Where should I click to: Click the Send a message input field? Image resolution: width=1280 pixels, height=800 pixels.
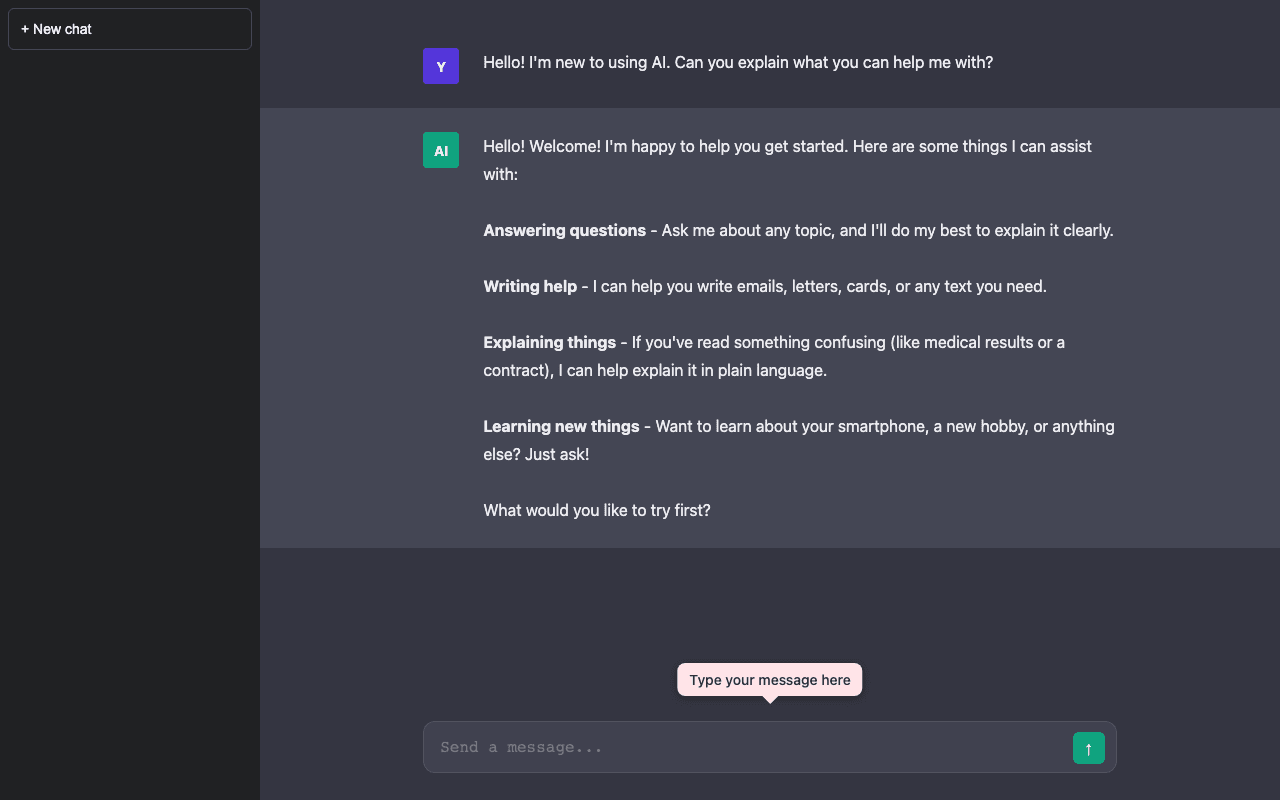coord(700,747)
